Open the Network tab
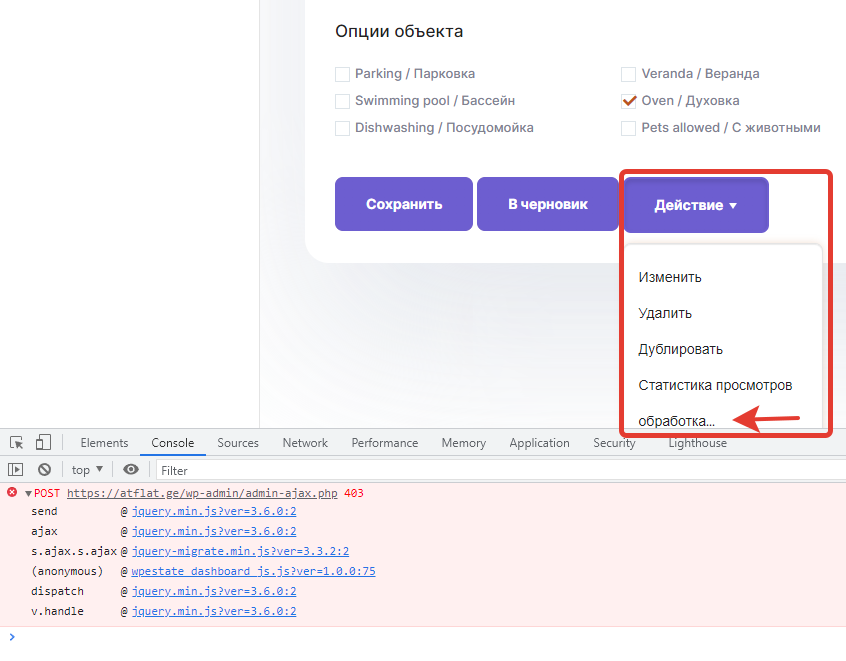The image size is (846, 661). 305,443
